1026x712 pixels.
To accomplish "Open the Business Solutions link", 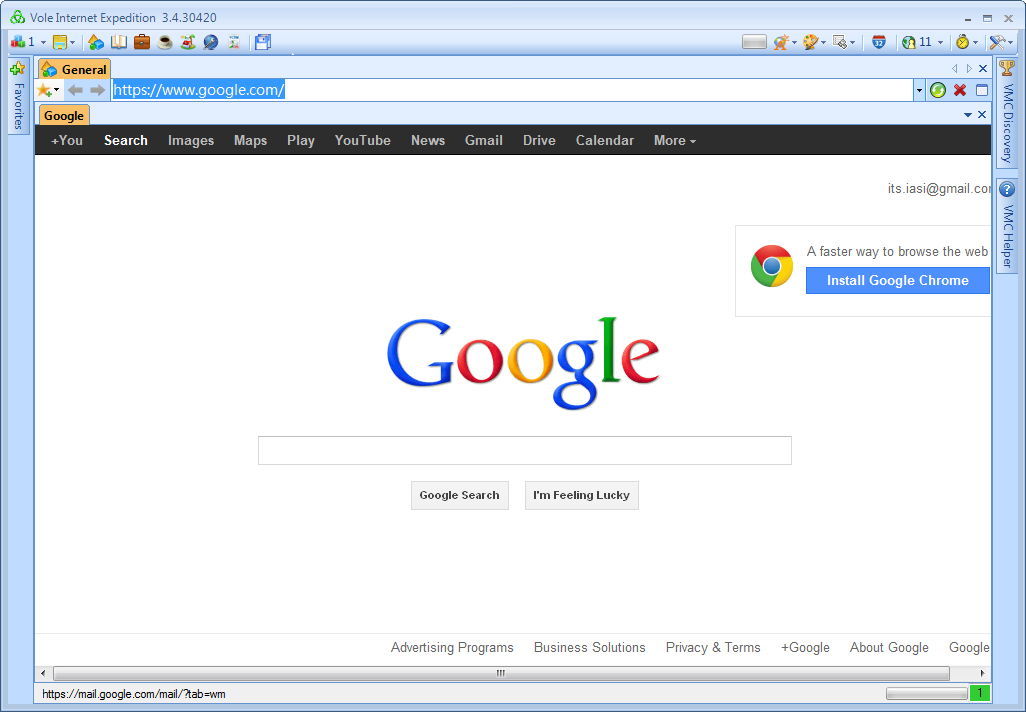I will 590,647.
